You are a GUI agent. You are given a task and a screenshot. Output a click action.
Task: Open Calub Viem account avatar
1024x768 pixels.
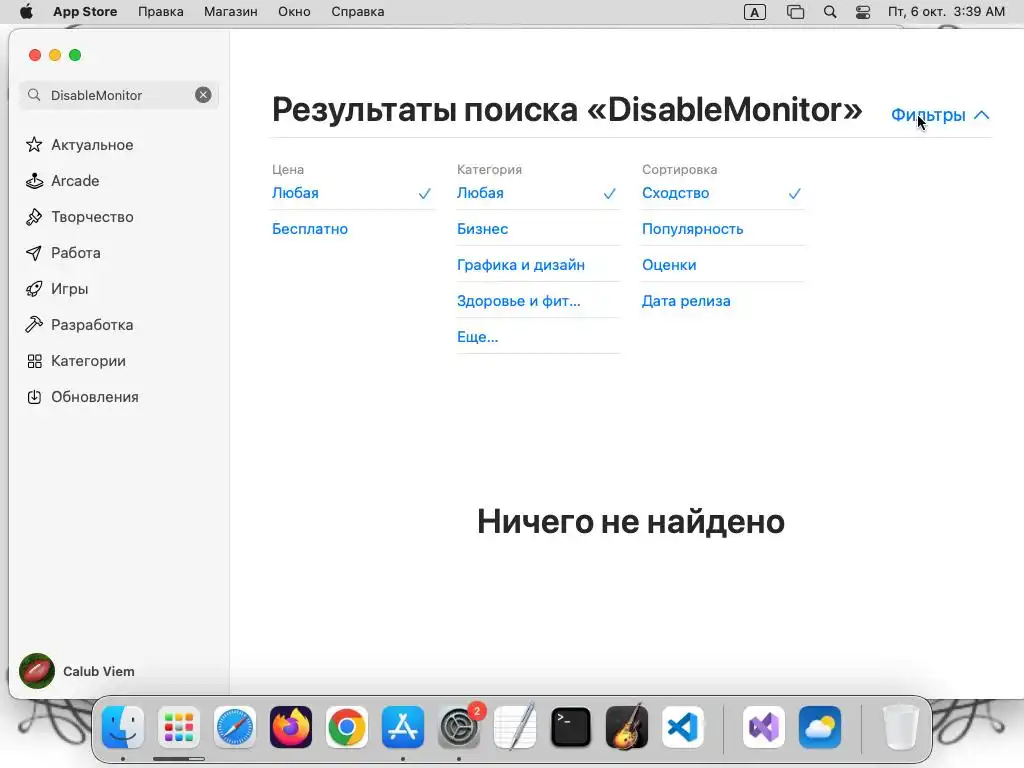click(37, 671)
